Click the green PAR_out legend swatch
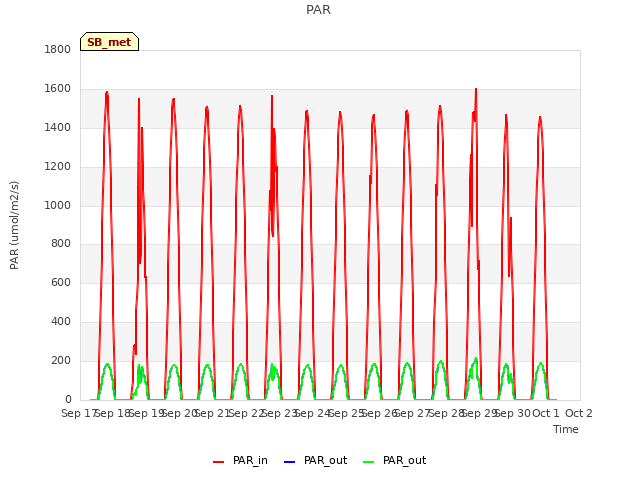 click(x=369, y=462)
